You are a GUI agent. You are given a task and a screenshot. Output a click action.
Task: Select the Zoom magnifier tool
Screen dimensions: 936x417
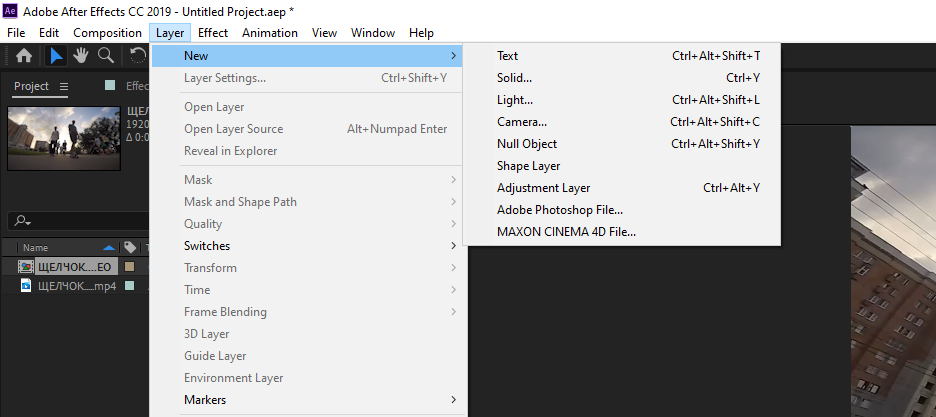coord(106,55)
